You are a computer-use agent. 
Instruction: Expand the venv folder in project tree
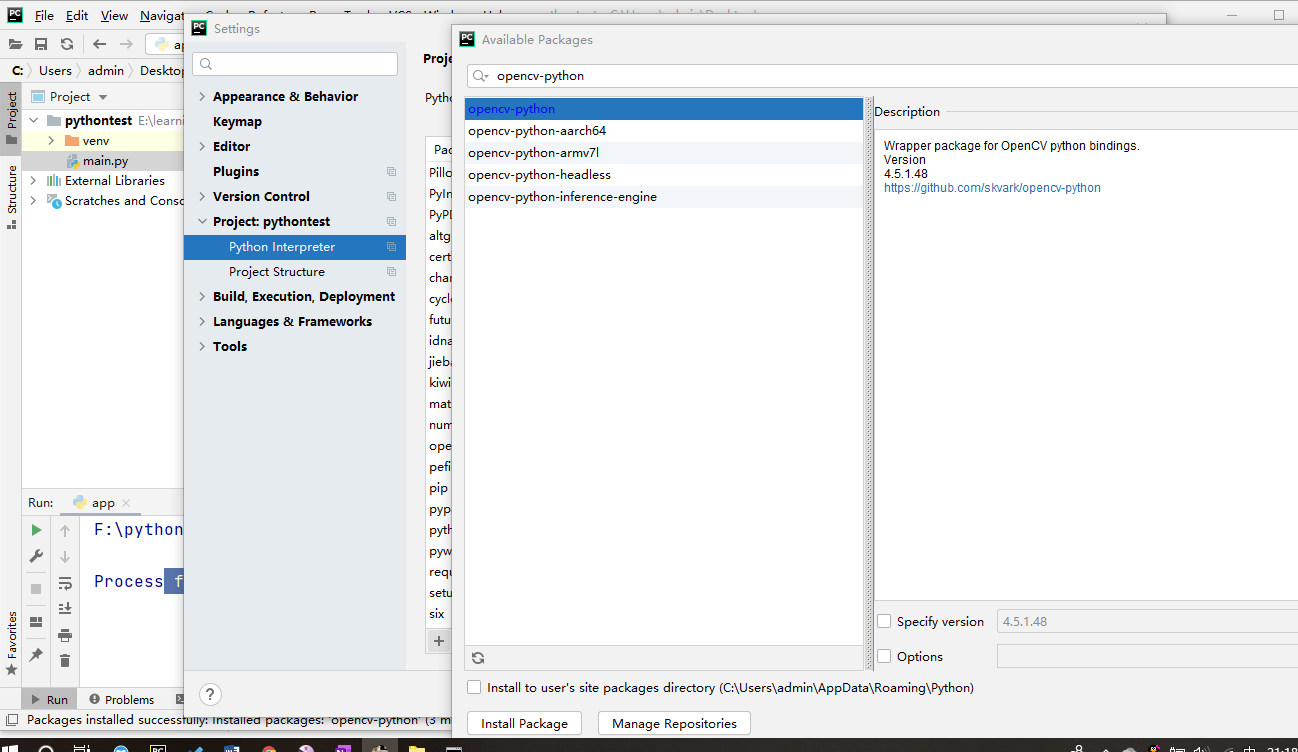pyautogui.click(x=51, y=141)
